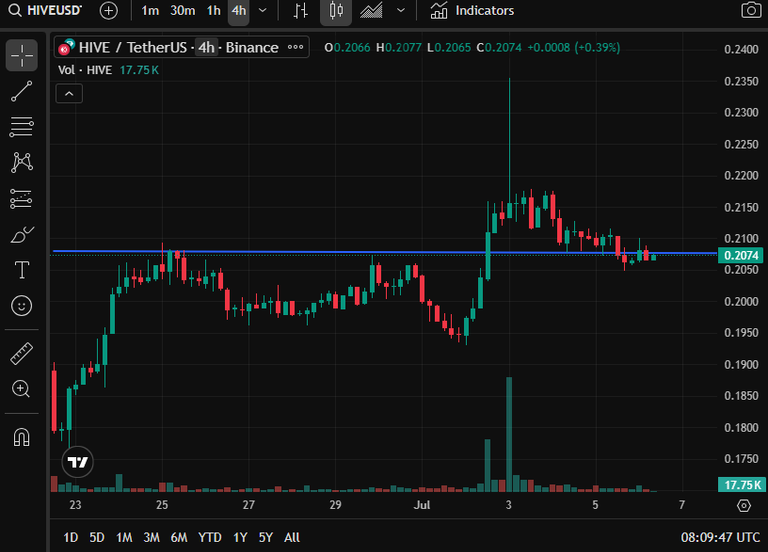Set the range to All
Screen dimensions: 768x552
(x=292, y=537)
